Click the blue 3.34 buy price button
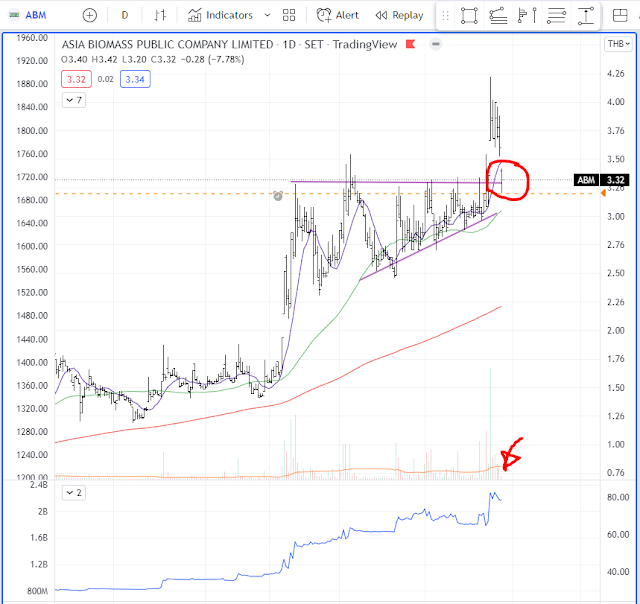The height and width of the screenshot is (604, 640). [135, 79]
